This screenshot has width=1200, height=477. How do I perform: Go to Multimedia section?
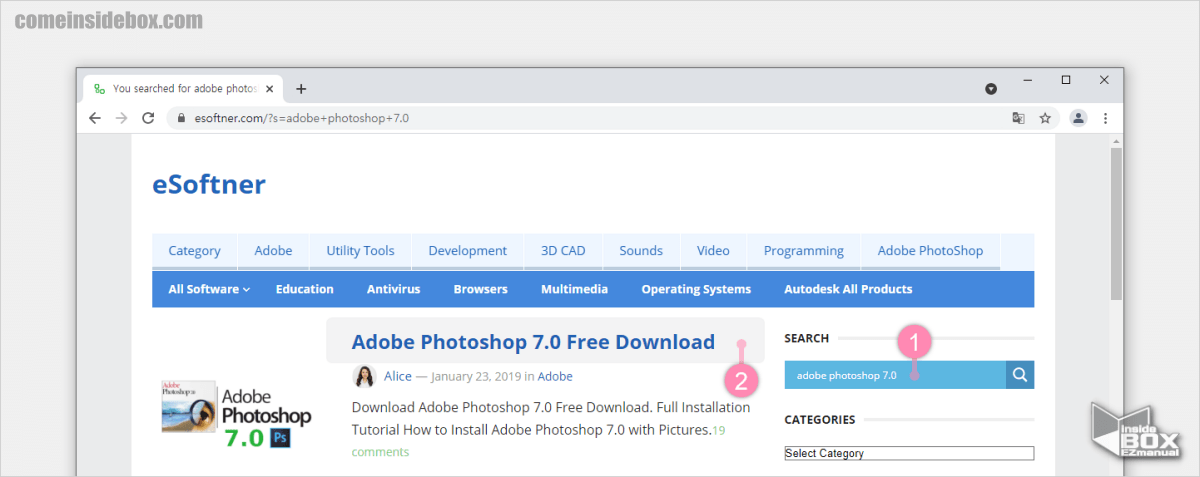tap(574, 289)
